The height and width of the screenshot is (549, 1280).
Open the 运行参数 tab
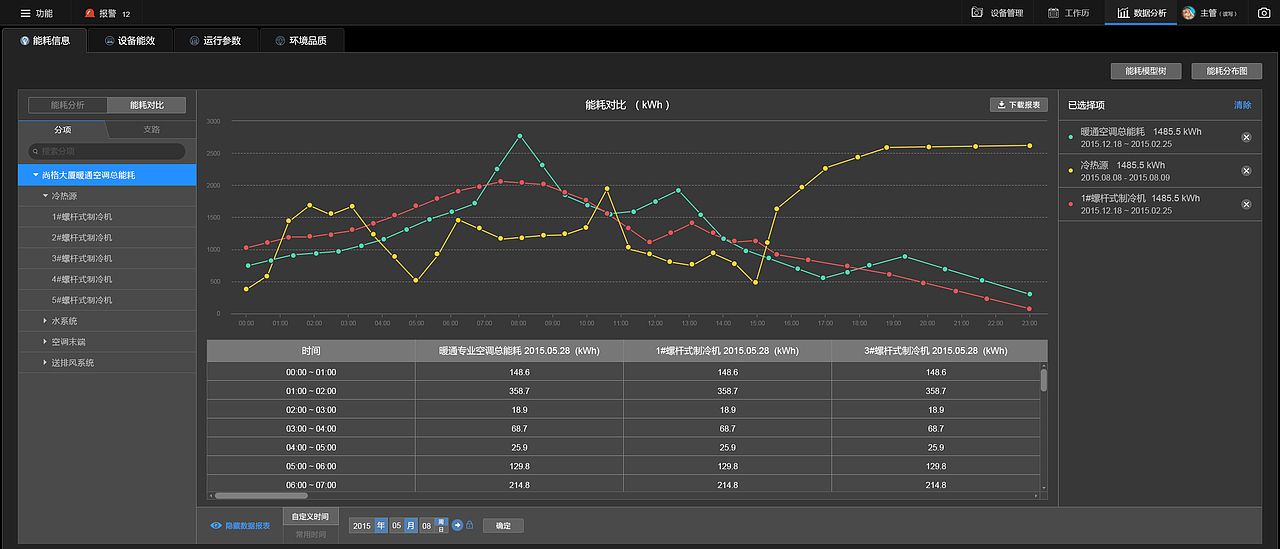pos(214,41)
